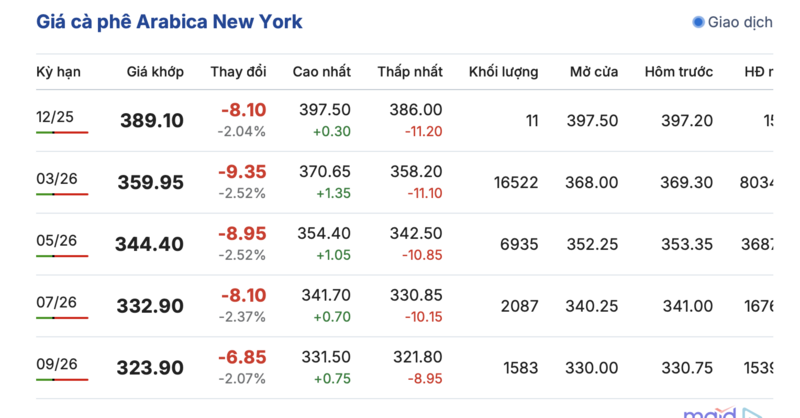Click the Khối lượng column header
The width and height of the screenshot is (800, 418).
click(x=503, y=72)
